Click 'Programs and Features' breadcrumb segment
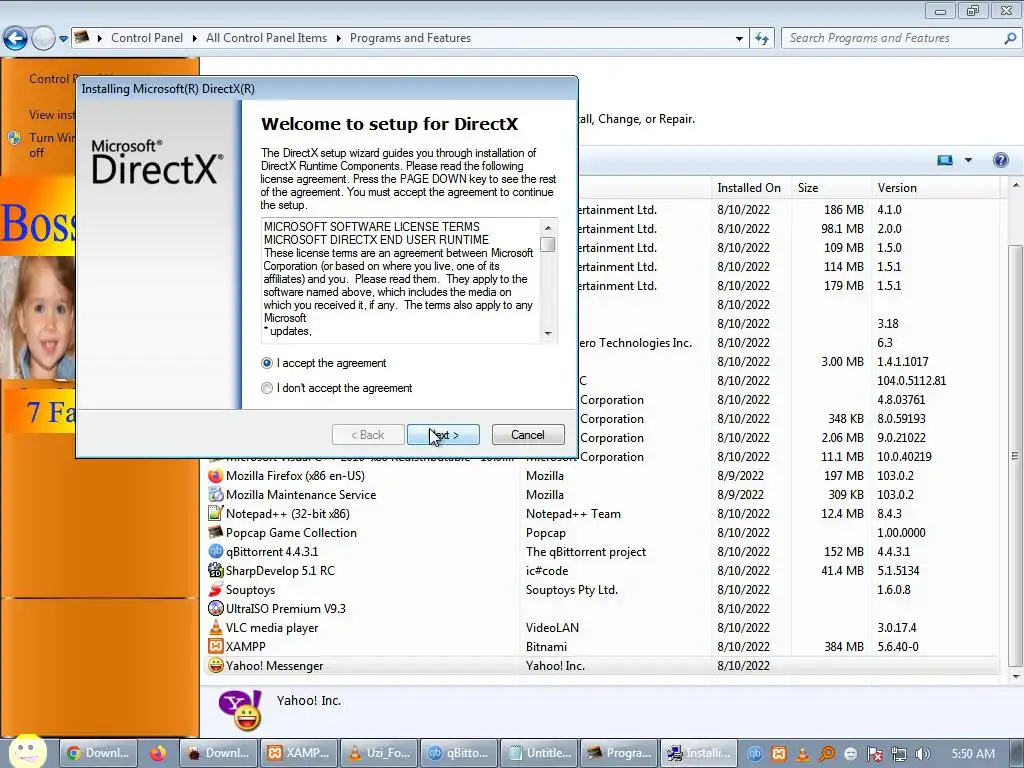 (x=410, y=38)
